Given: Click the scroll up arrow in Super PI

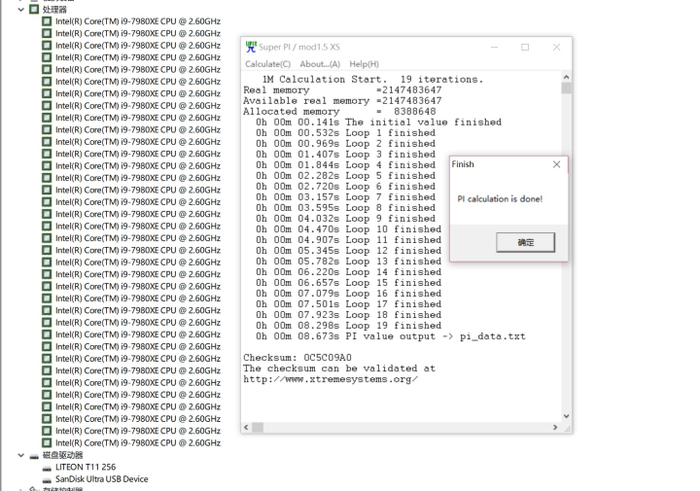Looking at the screenshot, I should tap(566, 77).
